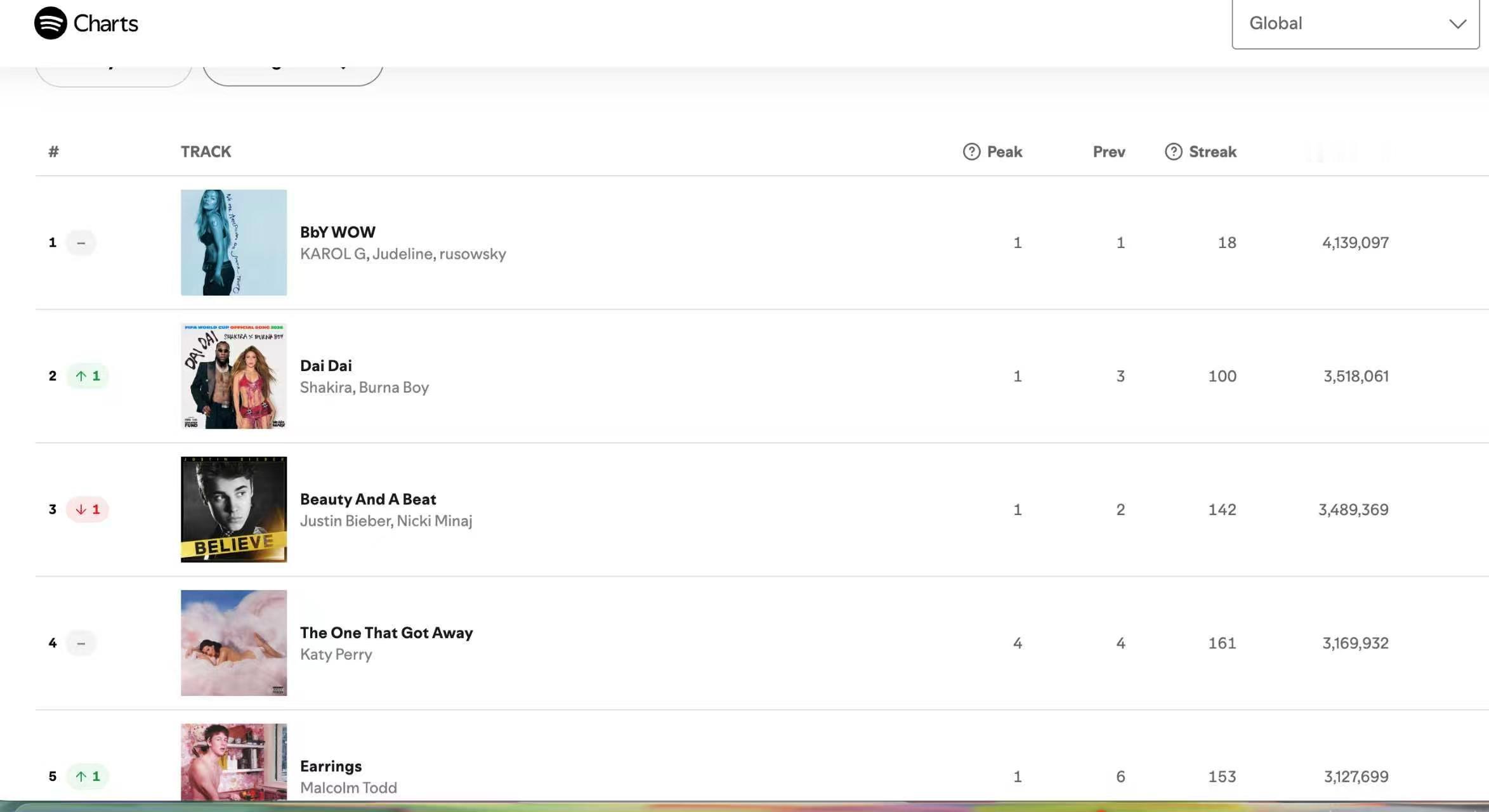Open the Charts home link

(86, 23)
